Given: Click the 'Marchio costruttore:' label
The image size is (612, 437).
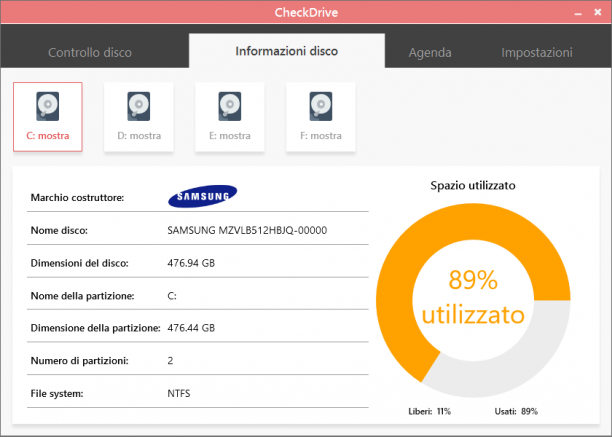Looking at the screenshot, I should click(x=77, y=197).
